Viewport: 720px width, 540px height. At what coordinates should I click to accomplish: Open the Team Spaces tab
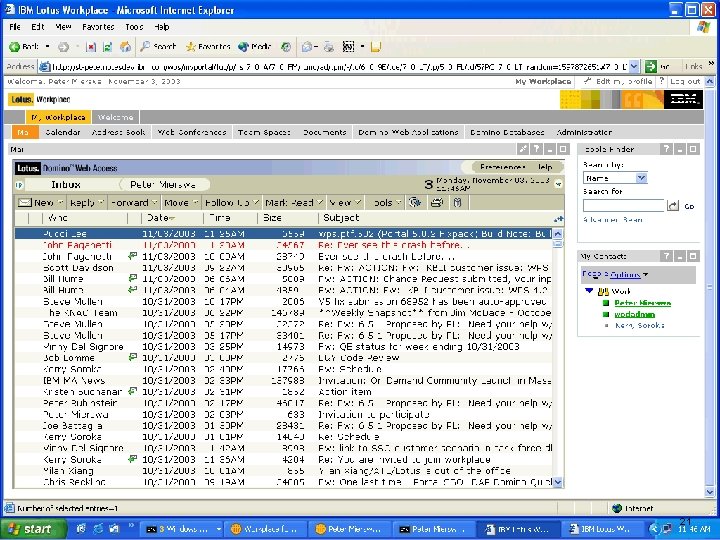pyautogui.click(x=264, y=132)
